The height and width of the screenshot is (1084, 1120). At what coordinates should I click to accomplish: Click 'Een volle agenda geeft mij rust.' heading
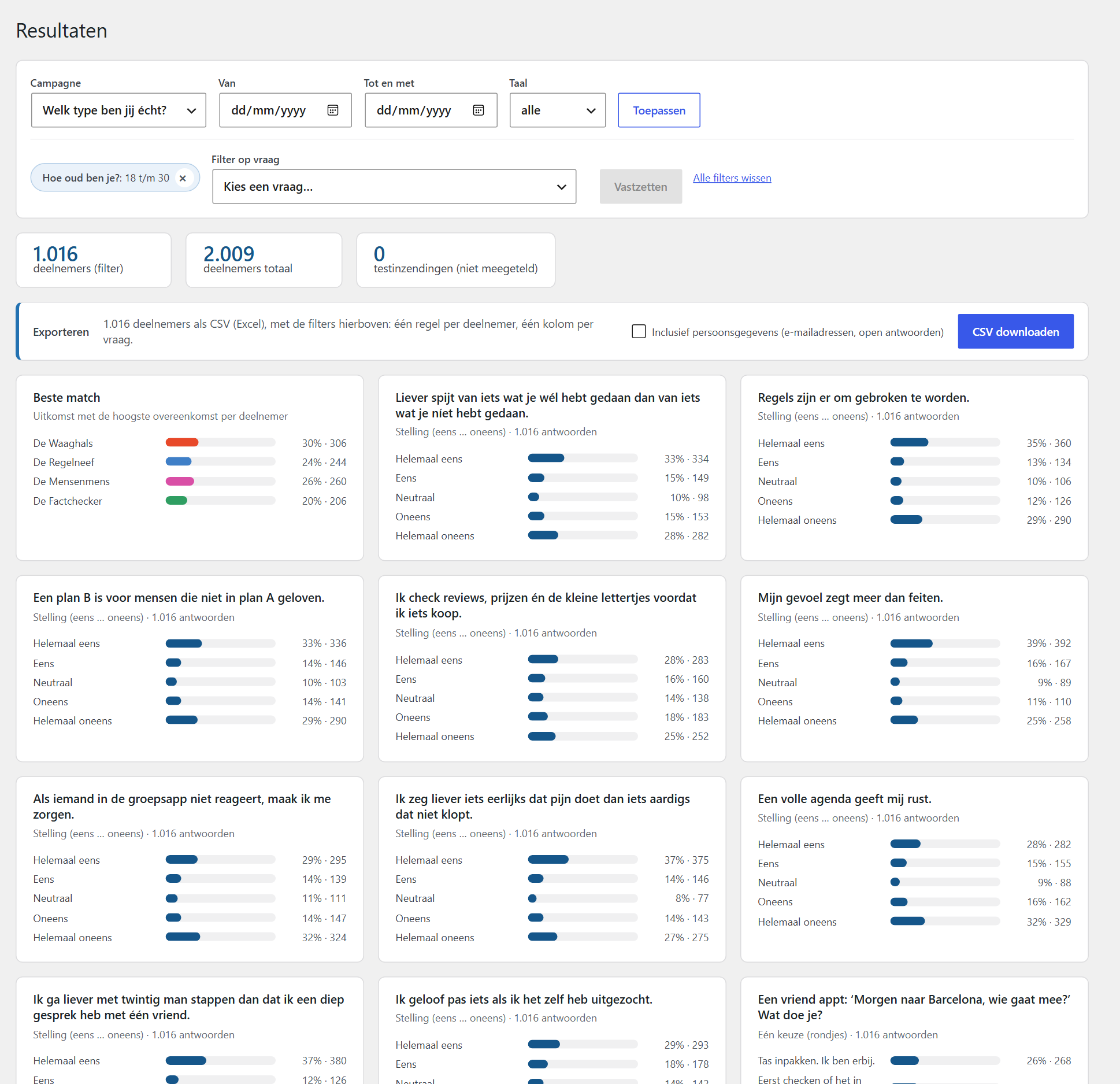click(844, 798)
